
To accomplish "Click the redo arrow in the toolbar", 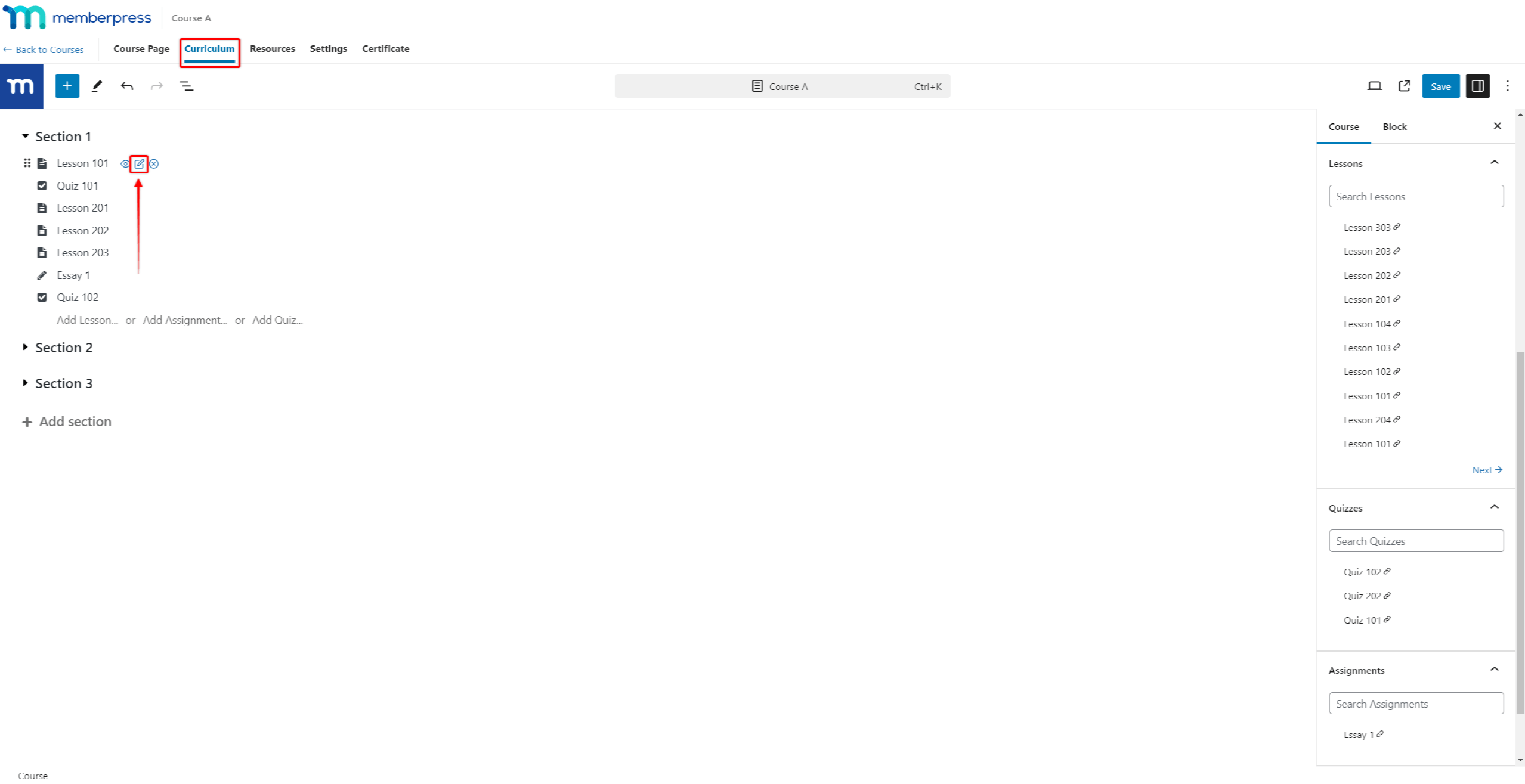I will tap(157, 86).
